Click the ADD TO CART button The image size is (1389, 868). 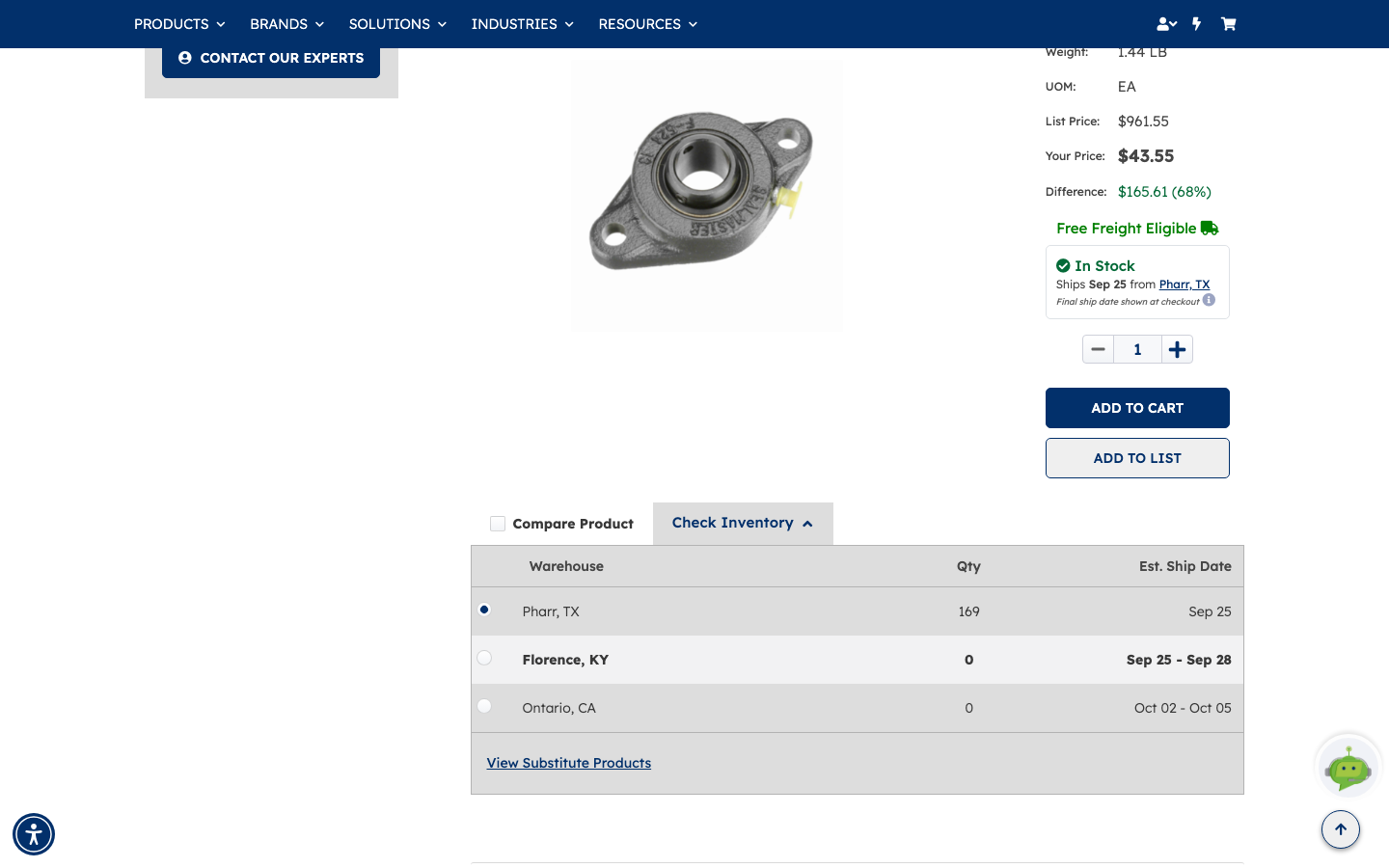(x=1137, y=408)
